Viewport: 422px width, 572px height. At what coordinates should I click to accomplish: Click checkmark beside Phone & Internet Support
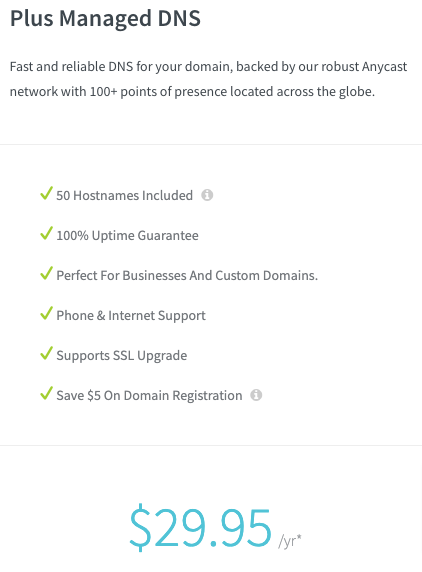[x=46, y=313]
